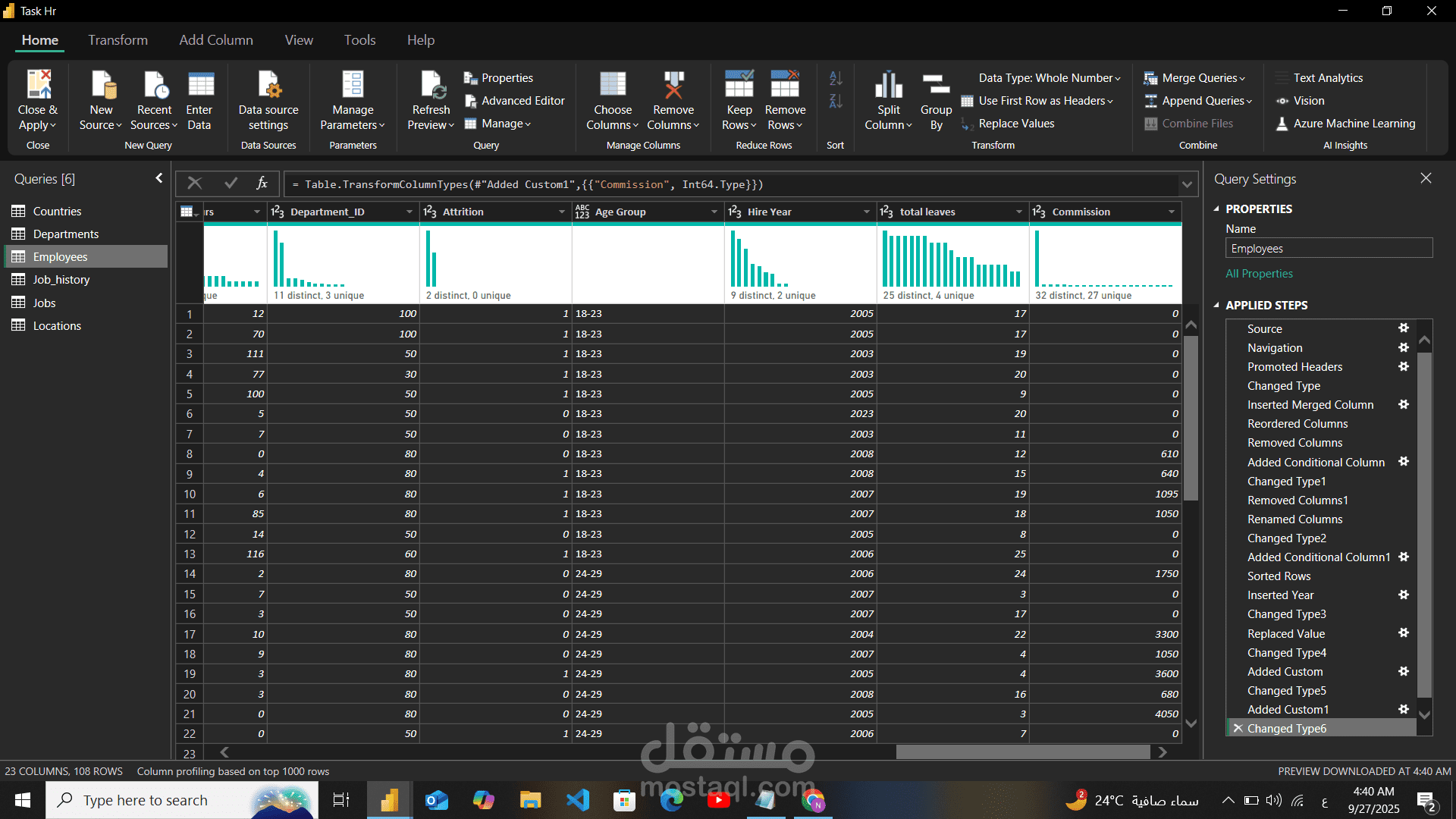Select the Job_history query

(61, 280)
